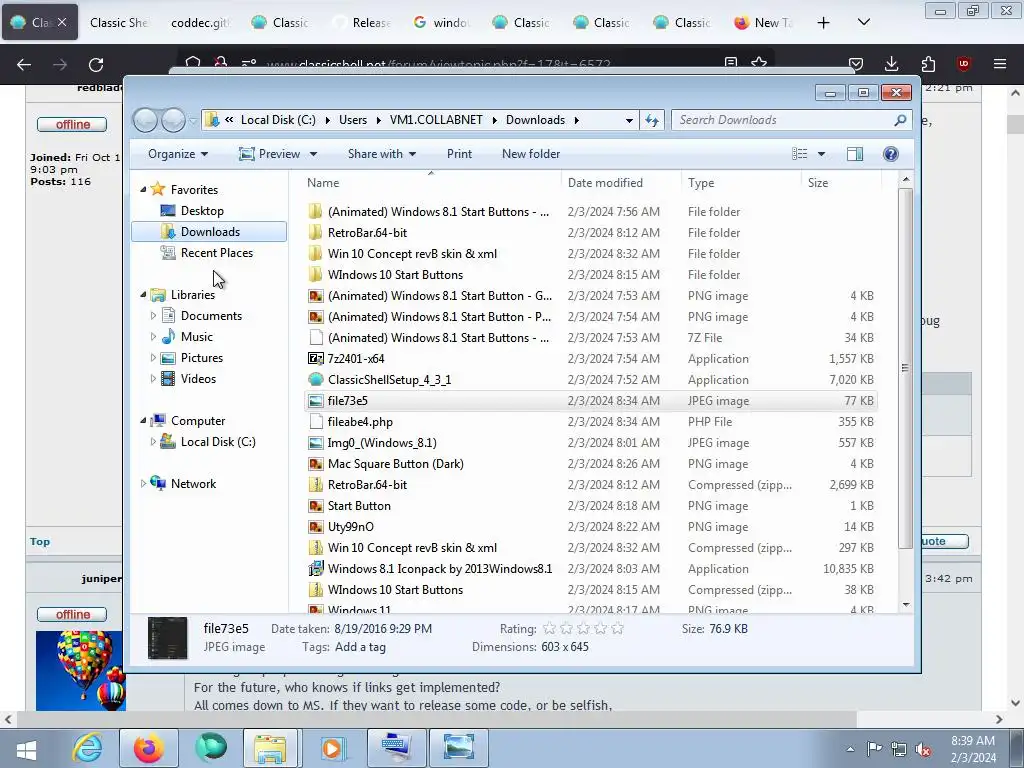This screenshot has height=768, width=1024.
Task: Click the Mac Square Button (Dark) image icon
Action: pos(315,464)
